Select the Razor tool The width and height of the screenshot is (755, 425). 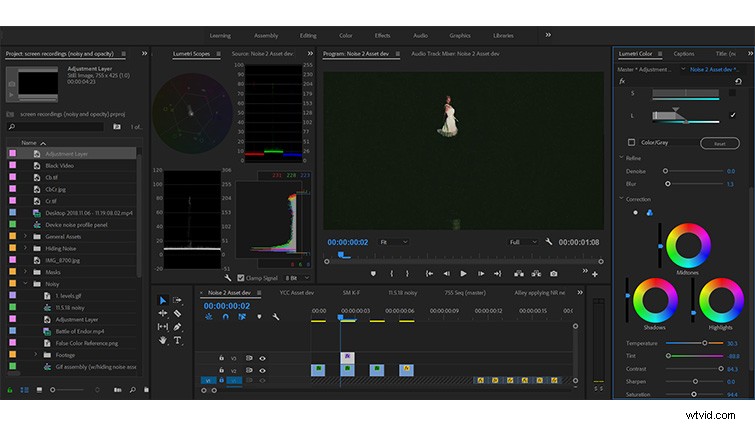click(x=177, y=313)
